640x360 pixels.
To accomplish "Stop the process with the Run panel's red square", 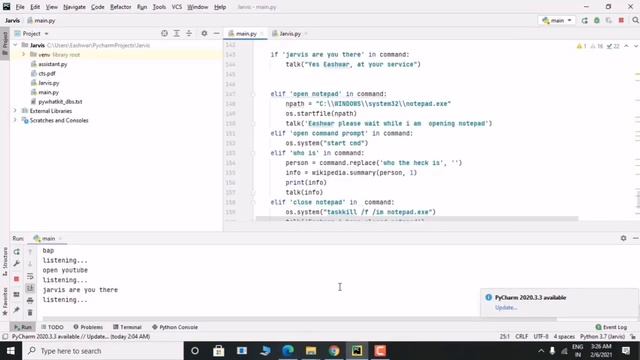I will 16,279.
